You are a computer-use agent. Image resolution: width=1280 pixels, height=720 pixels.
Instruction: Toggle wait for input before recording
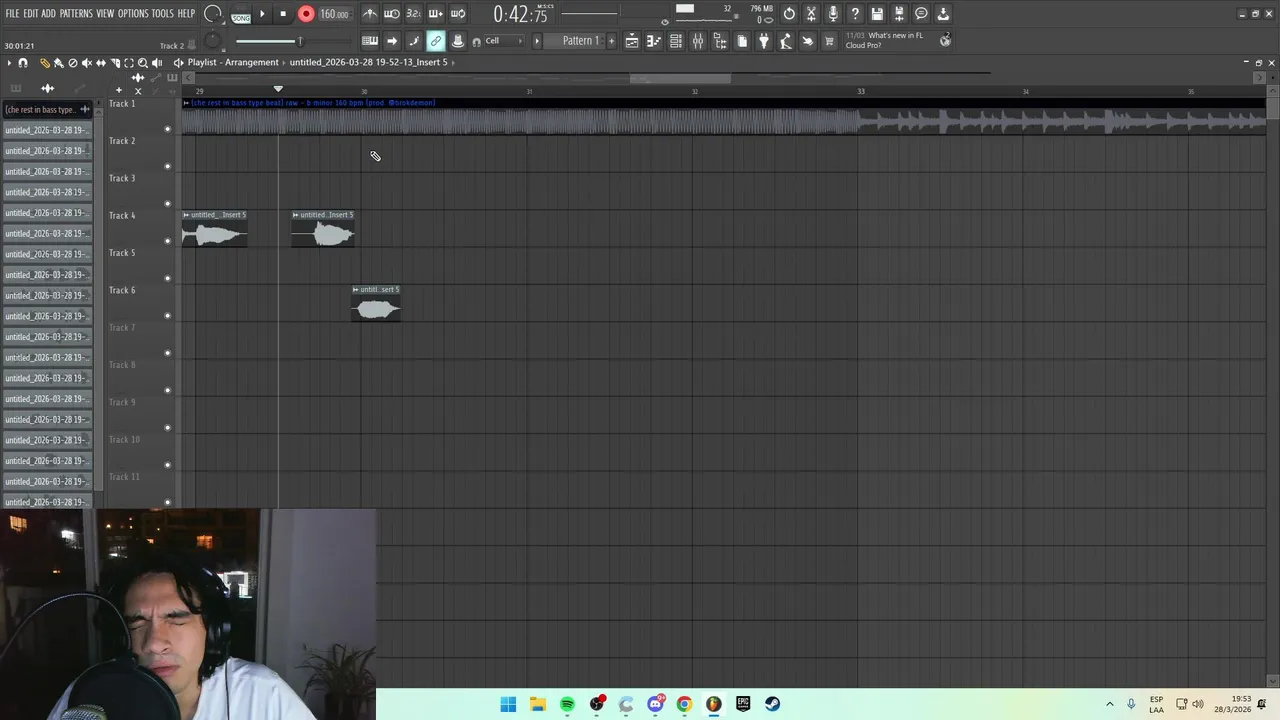(392, 14)
